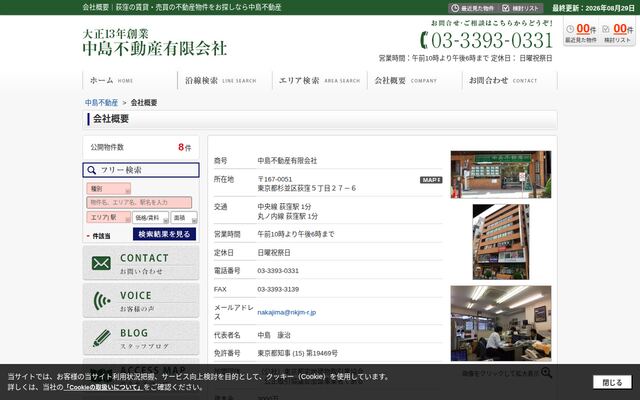The height and width of the screenshot is (400, 640).
Task: Call the phone number 03-3393-0331 banner
Action: [x=486, y=40]
